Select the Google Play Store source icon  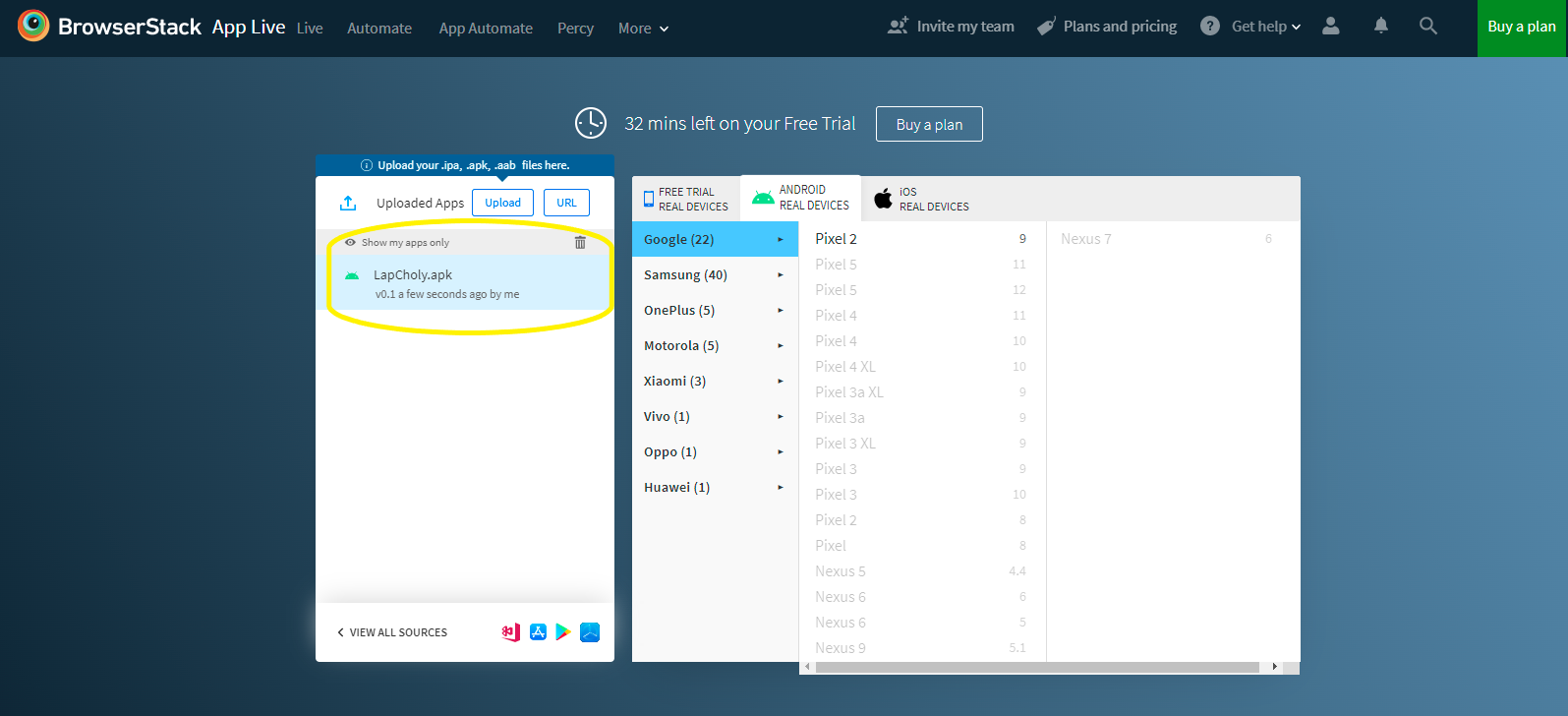[x=563, y=632]
